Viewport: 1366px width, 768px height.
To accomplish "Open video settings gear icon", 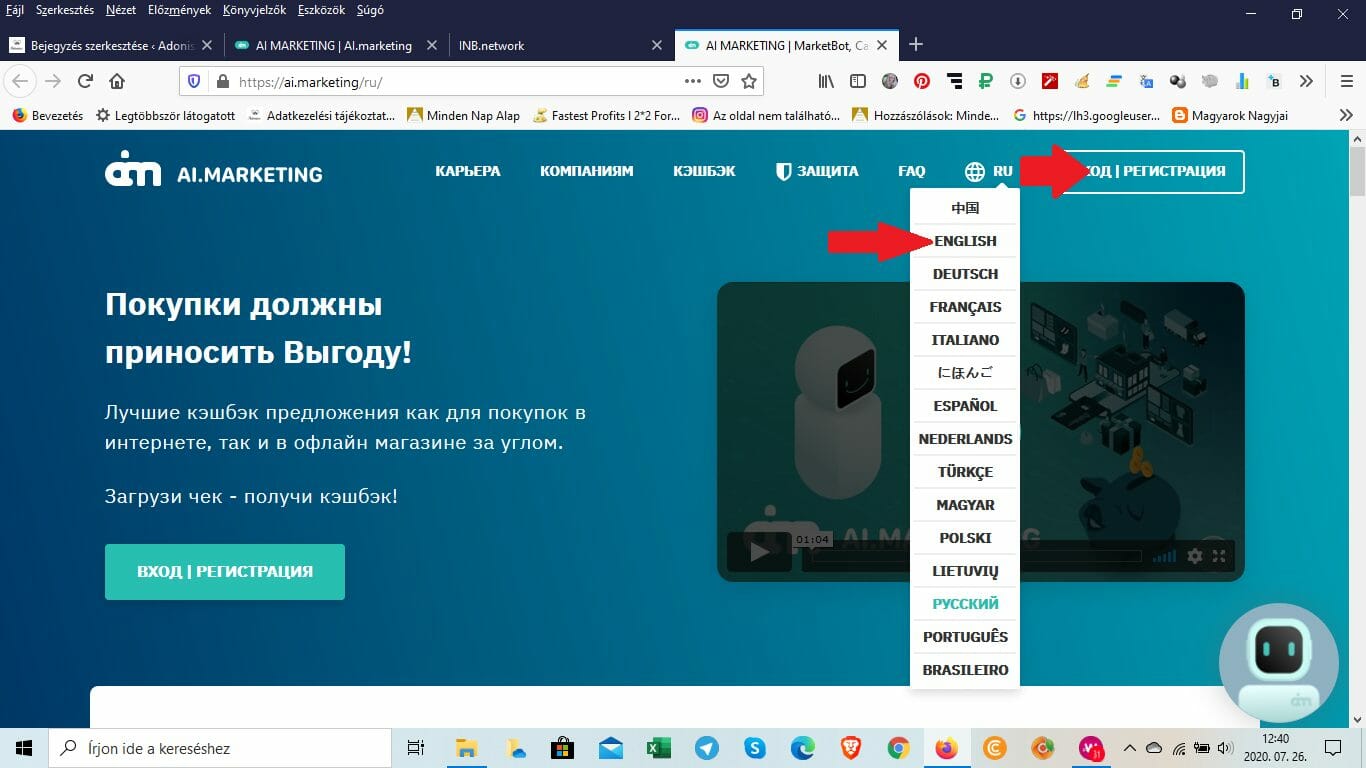I will coord(1194,555).
